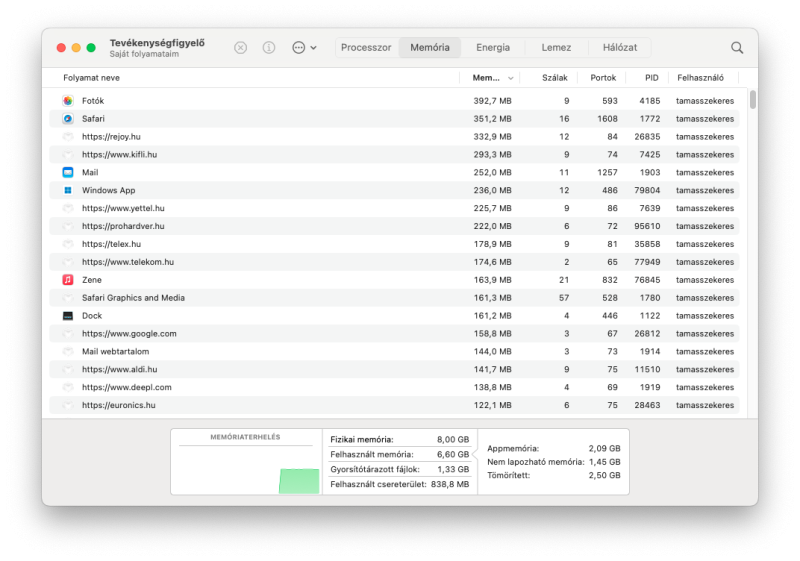Image resolution: width=800 pixels, height=561 pixels.
Task: Click the Felhasznált memória 6,60 GB value
Action: pyautogui.click(x=453, y=454)
